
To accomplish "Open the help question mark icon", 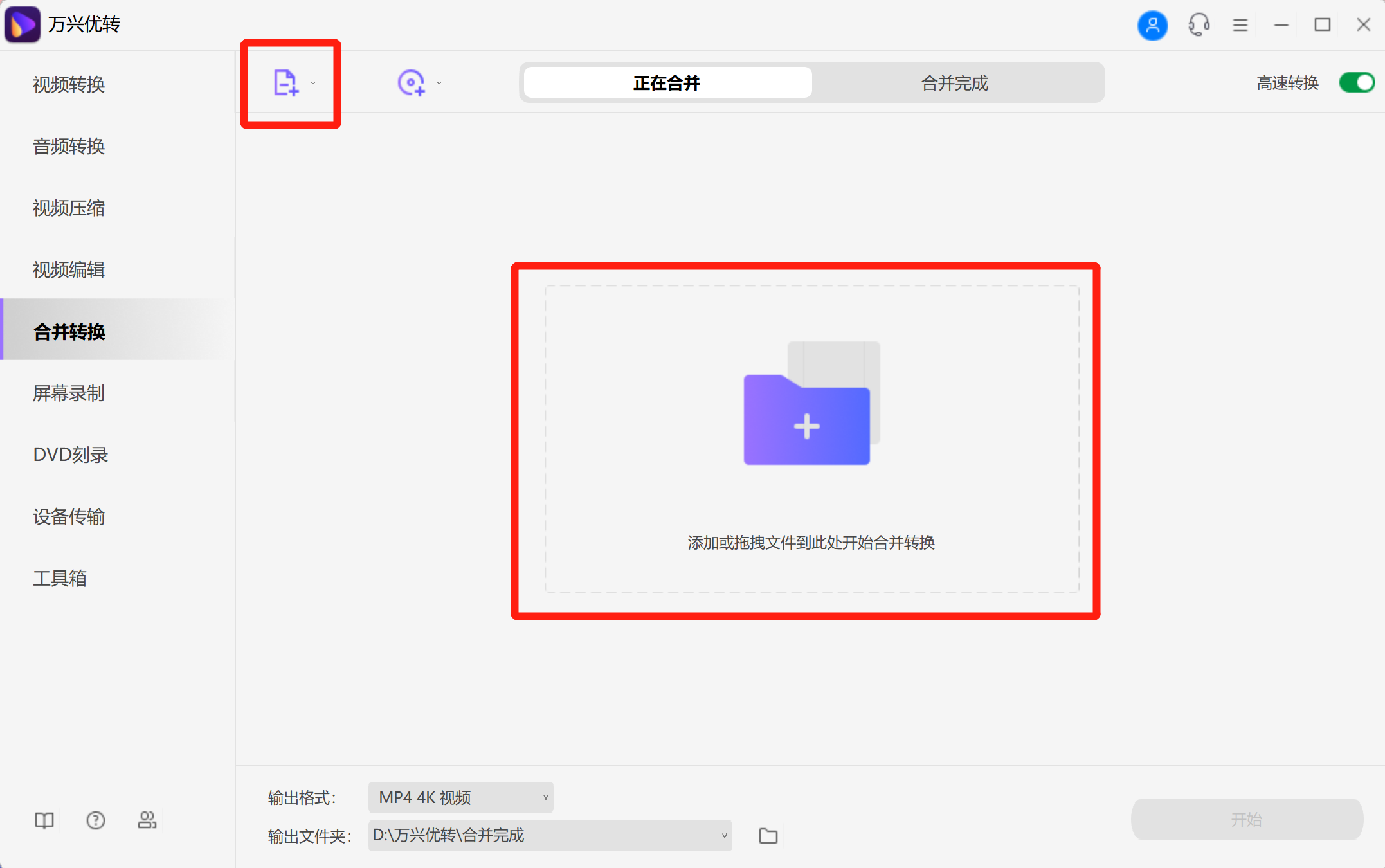I will pos(95,820).
